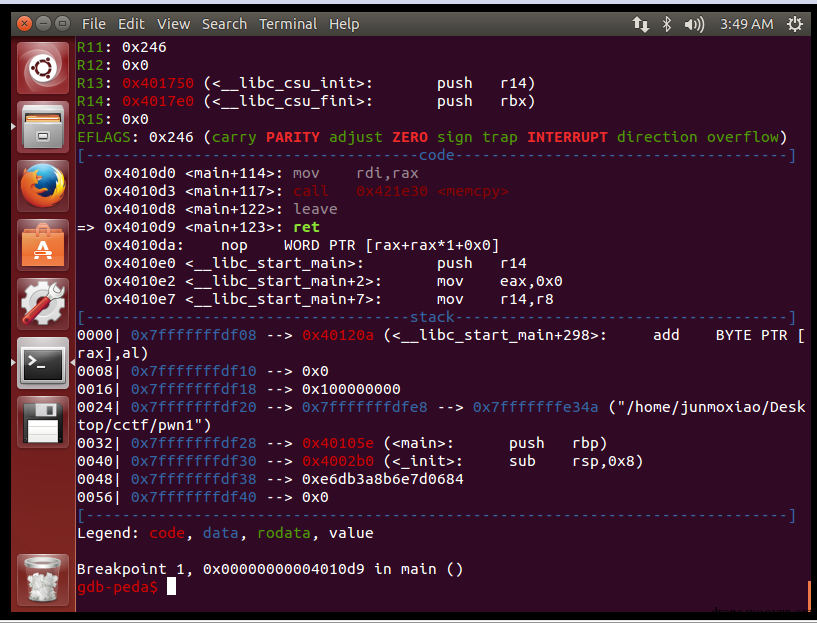Click the leave instruction at main+122
The height and width of the screenshot is (624, 817).
click(315, 209)
